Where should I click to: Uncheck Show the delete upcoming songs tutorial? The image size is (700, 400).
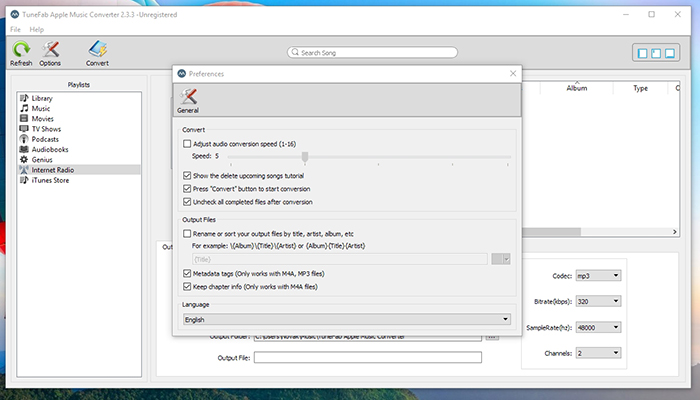pos(187,175)
